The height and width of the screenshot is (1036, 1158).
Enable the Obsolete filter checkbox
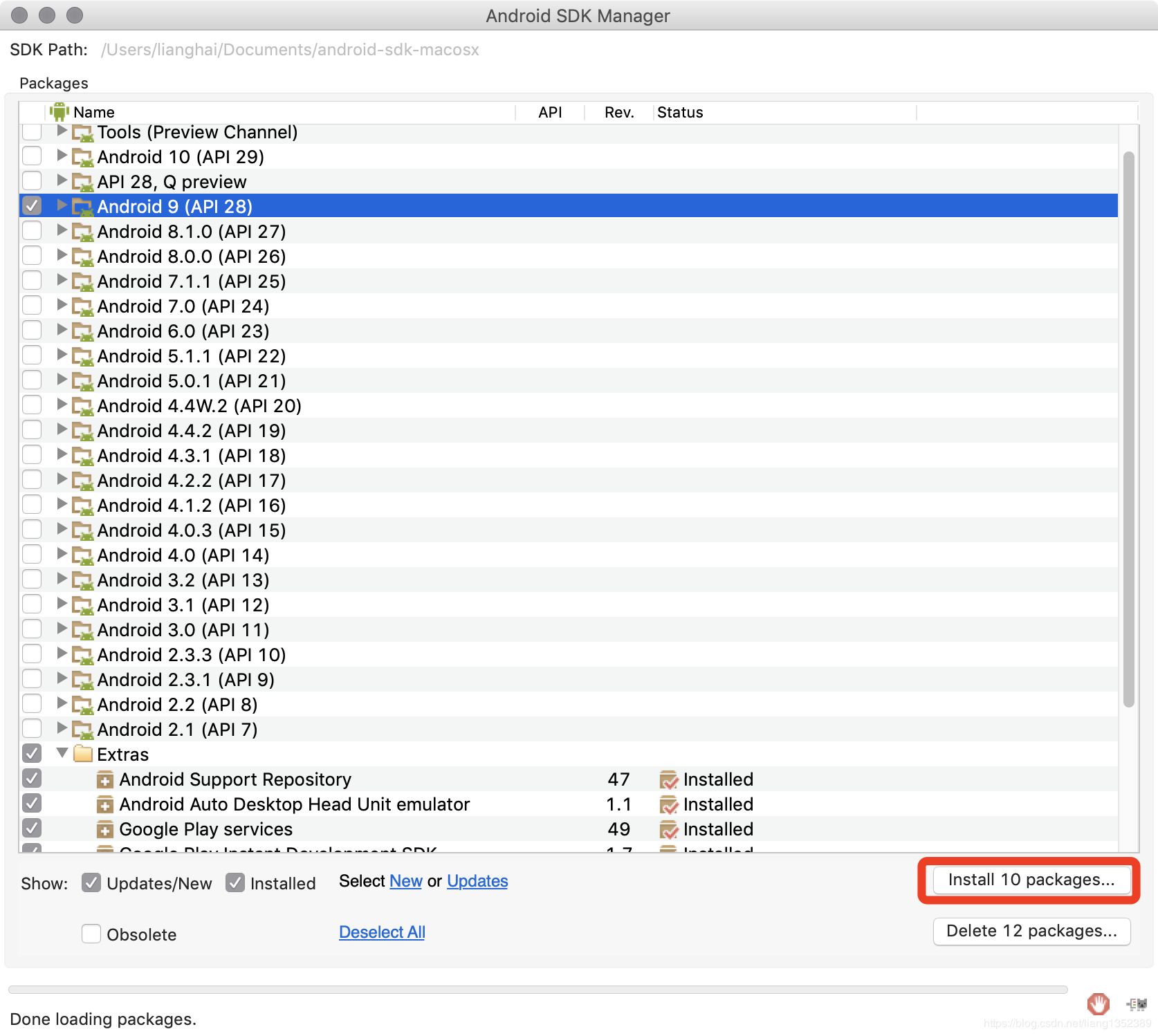(91, 934)
